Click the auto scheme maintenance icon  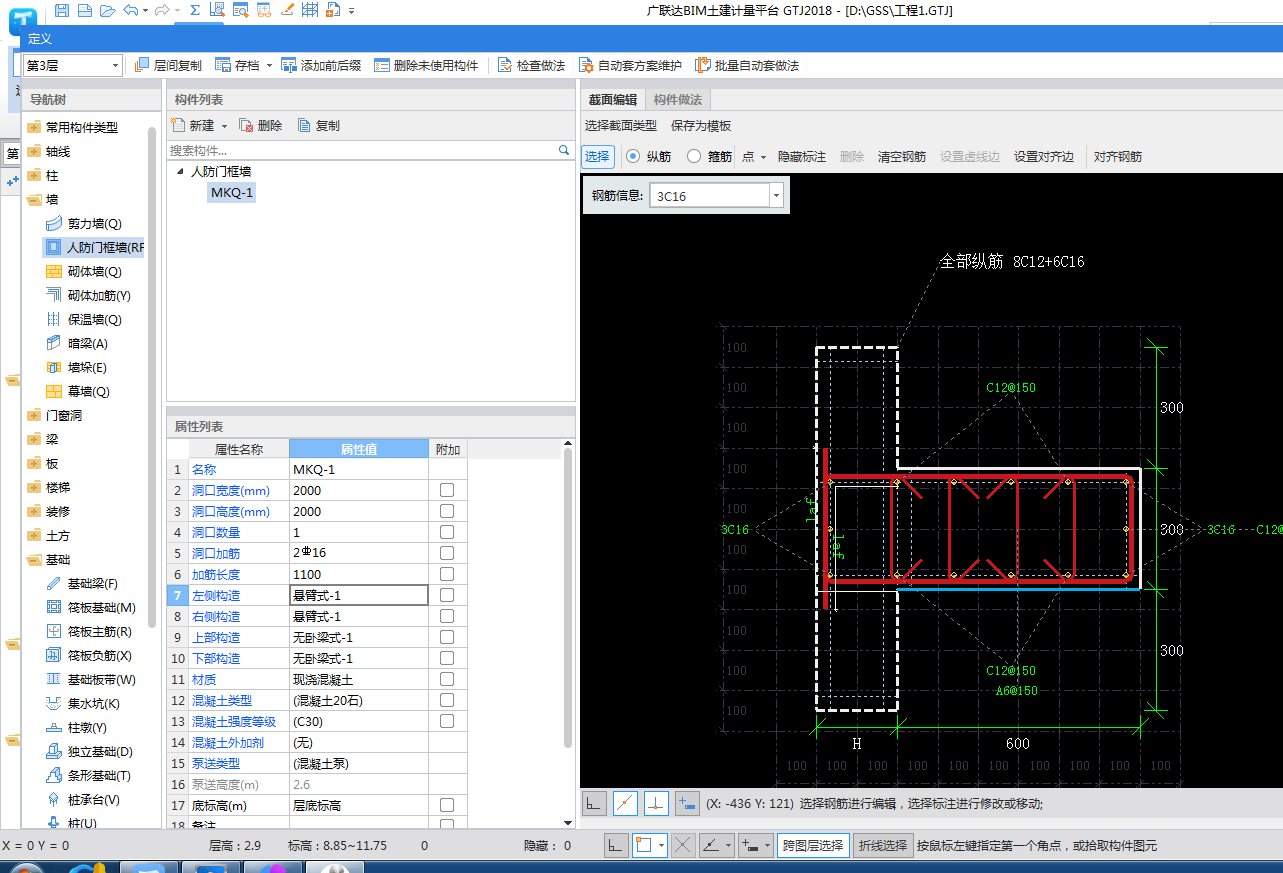(x=586, y=65)
